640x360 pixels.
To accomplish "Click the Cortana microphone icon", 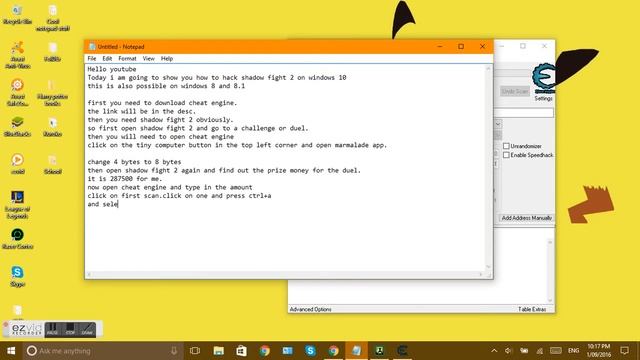I will (174, 351).
